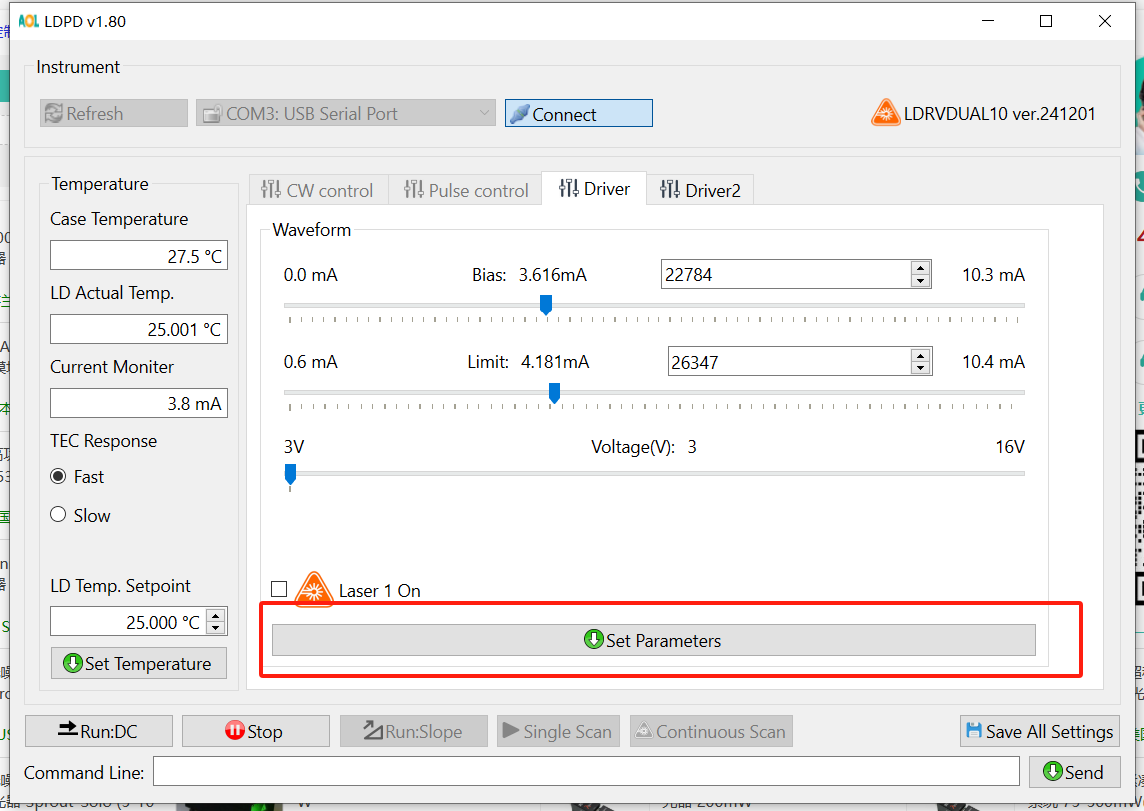Decrease the Limit value with down arrow
The image size is (1144, 811).
click(920, 368)
